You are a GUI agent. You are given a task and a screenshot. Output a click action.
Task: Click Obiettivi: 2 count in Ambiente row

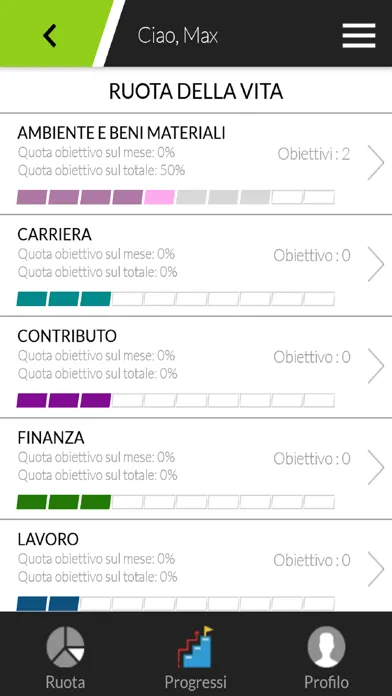coord(314,154)
